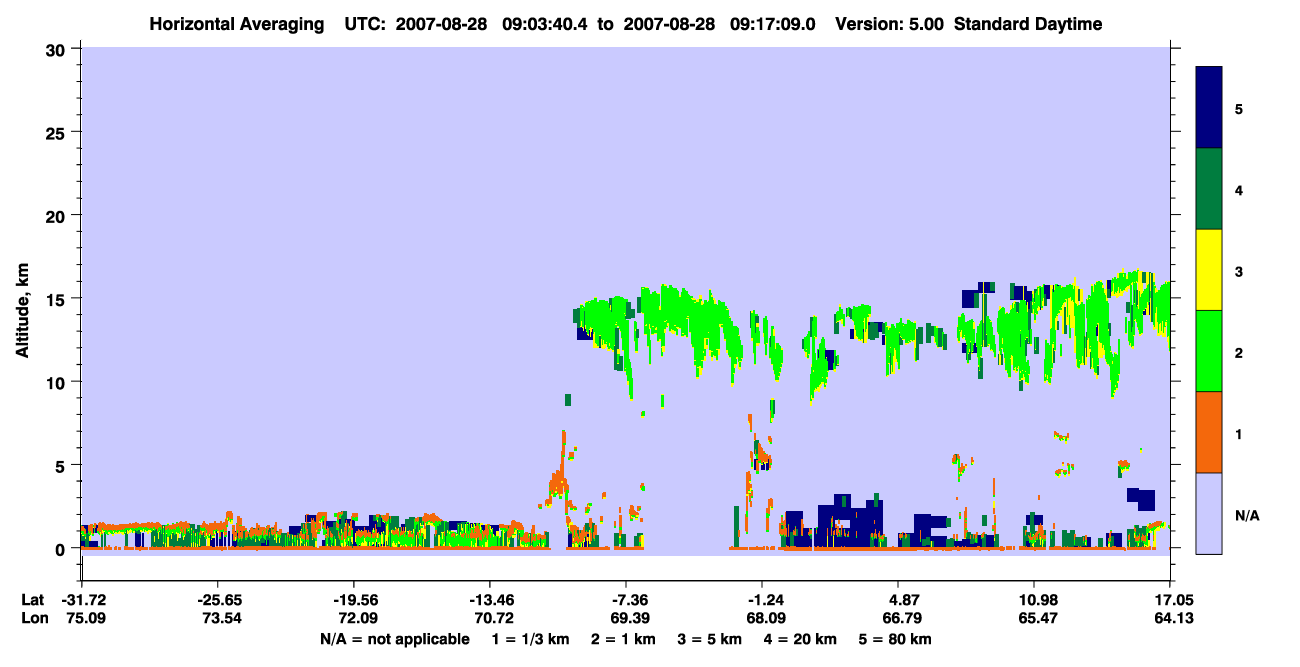Click the '5 = 80 km' legend entry

click(x=896, y=639)
